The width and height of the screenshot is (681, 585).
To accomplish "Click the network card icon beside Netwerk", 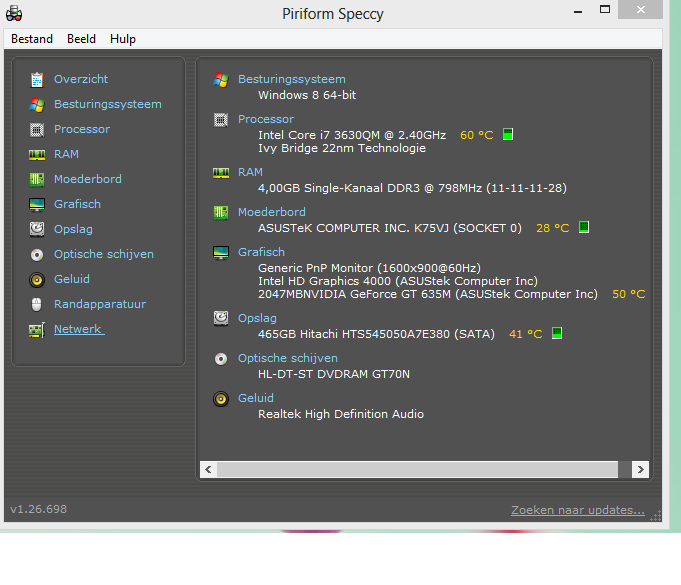I will click(37, 330).
